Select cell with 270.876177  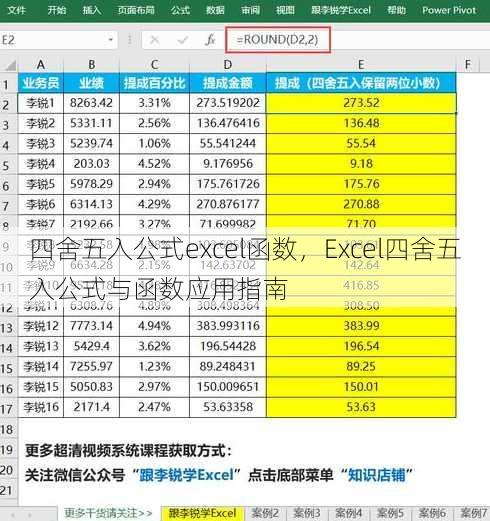click(228, 204)
